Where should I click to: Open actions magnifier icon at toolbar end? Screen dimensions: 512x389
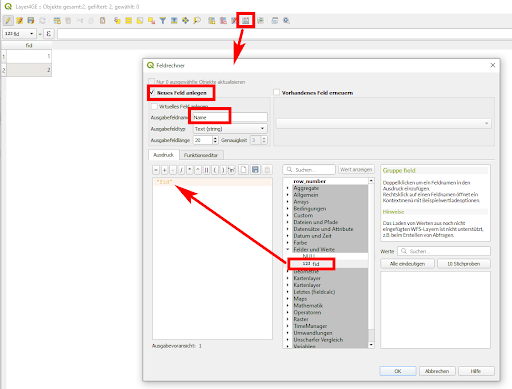point(286,21)
